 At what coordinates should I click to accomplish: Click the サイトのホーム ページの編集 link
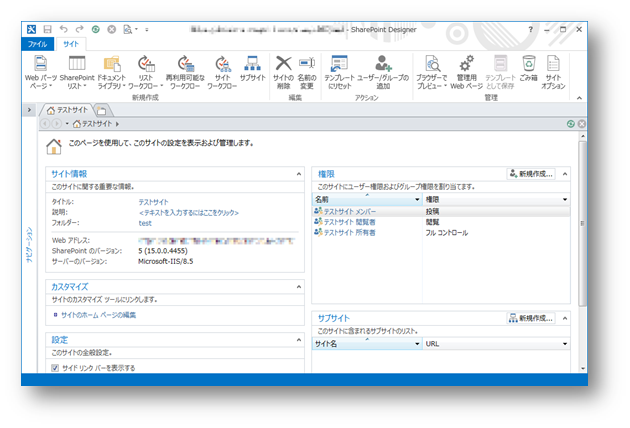[98, 314]
